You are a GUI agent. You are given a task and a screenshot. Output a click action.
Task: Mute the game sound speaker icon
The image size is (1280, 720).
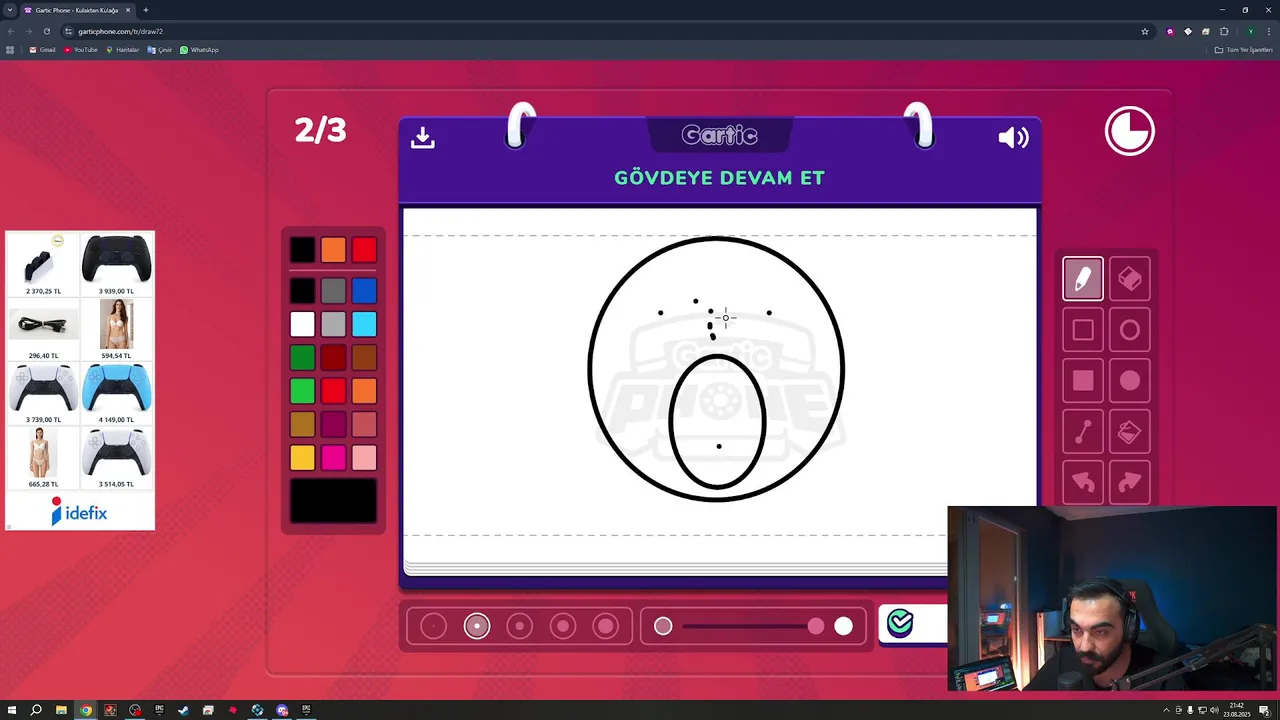point(1013,137)
